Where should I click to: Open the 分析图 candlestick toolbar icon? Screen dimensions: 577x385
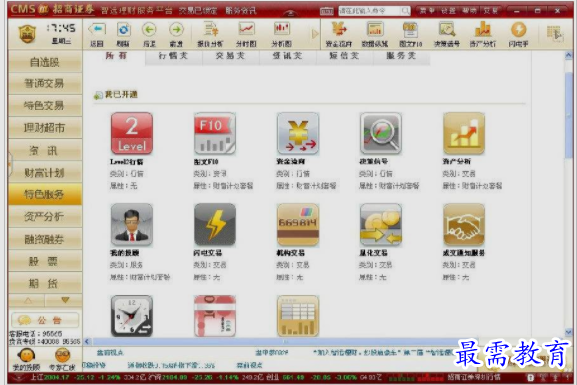pos(282,34)
